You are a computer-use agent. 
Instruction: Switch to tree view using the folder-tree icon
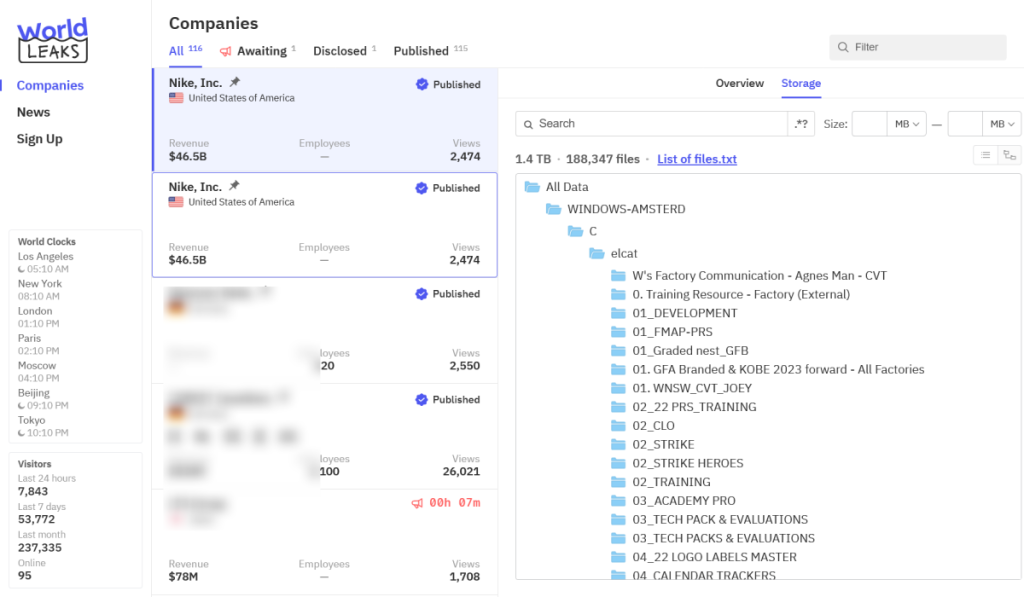point(1009,155)
